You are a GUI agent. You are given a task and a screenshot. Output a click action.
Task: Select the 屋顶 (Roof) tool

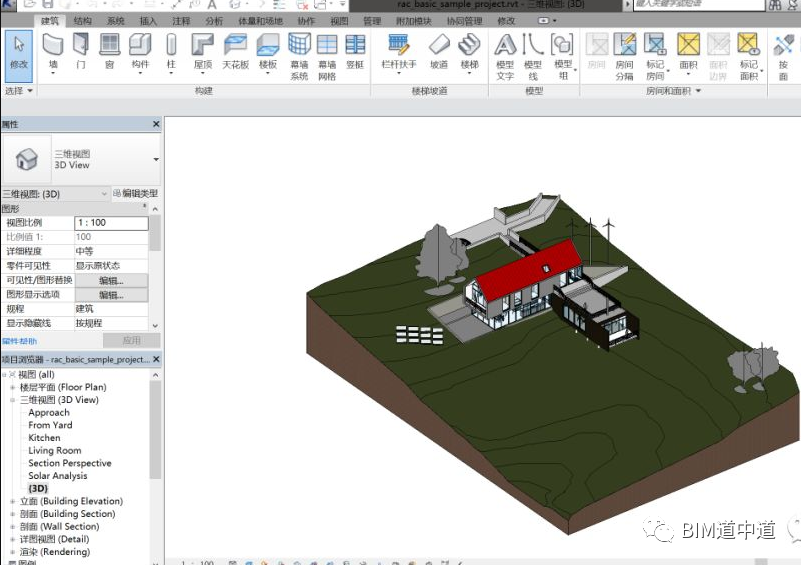pos(203,52)
